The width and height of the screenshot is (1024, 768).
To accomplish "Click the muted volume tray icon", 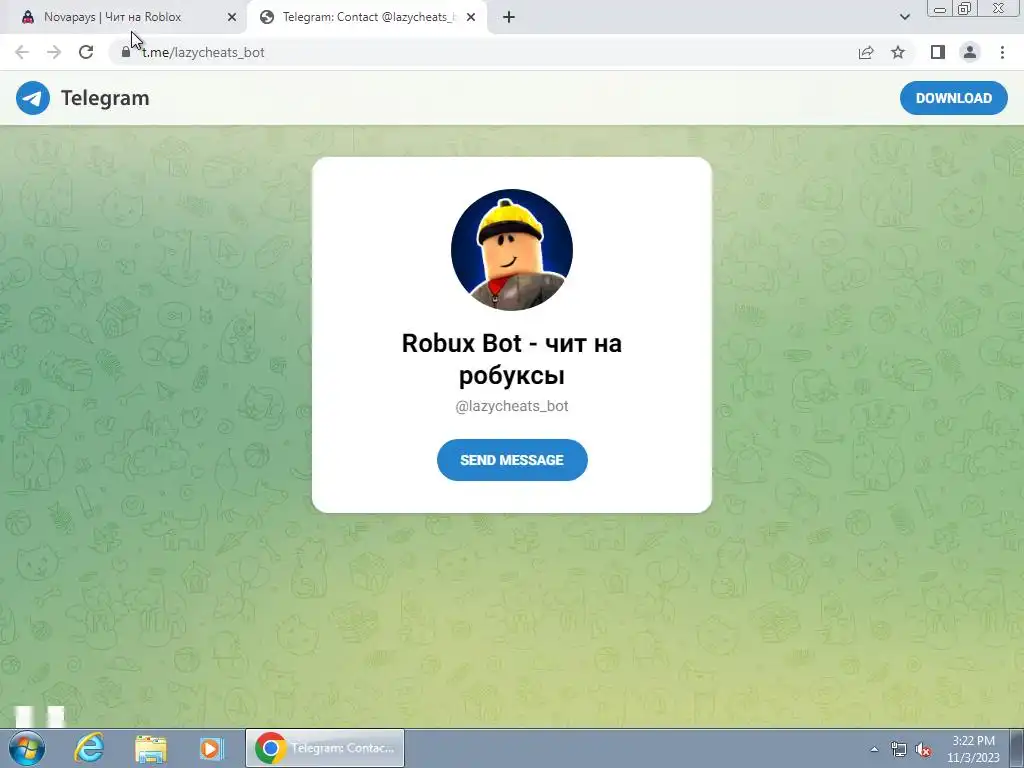I will 923,750.
